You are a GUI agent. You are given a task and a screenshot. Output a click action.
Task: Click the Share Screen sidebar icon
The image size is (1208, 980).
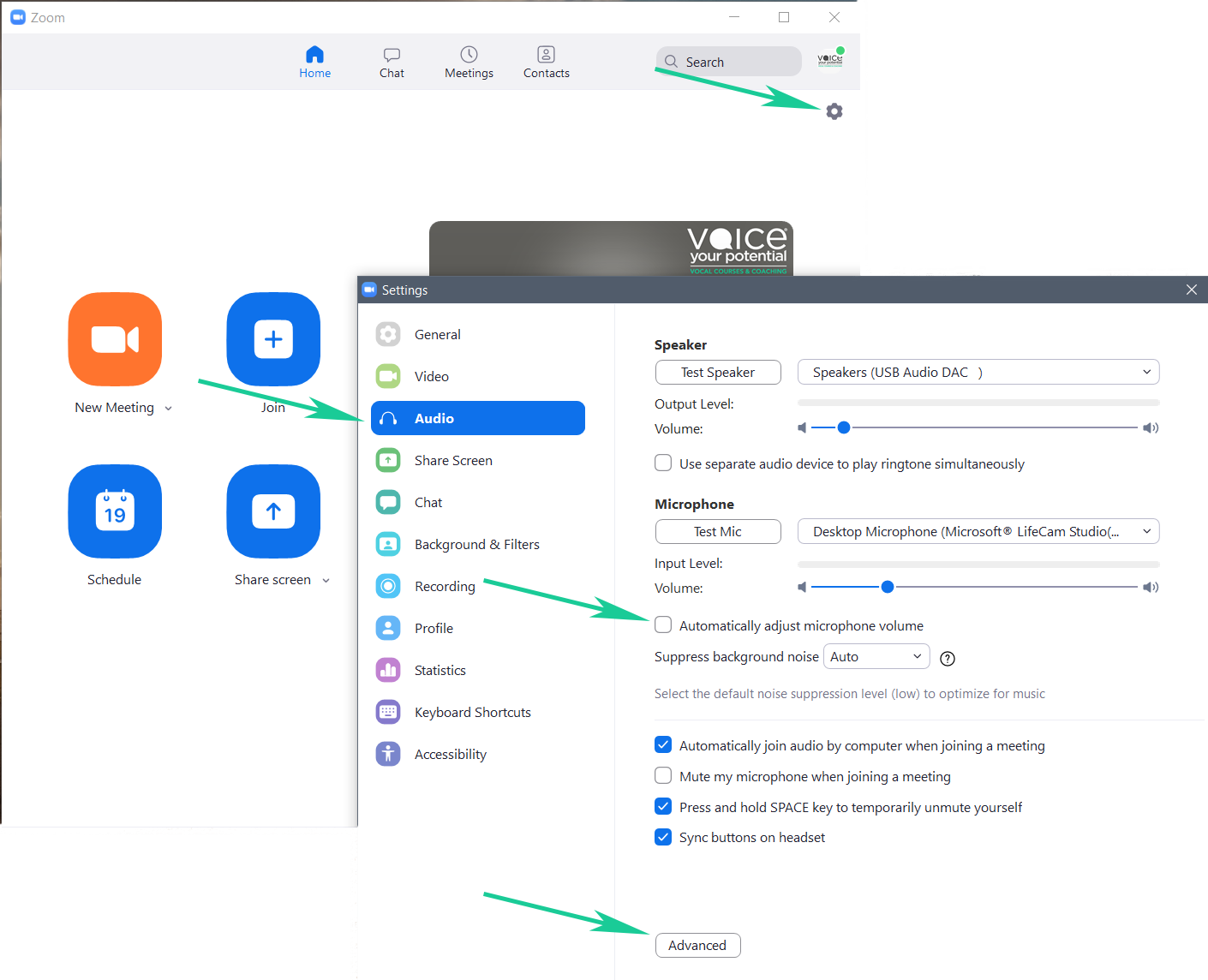point(388,460)
